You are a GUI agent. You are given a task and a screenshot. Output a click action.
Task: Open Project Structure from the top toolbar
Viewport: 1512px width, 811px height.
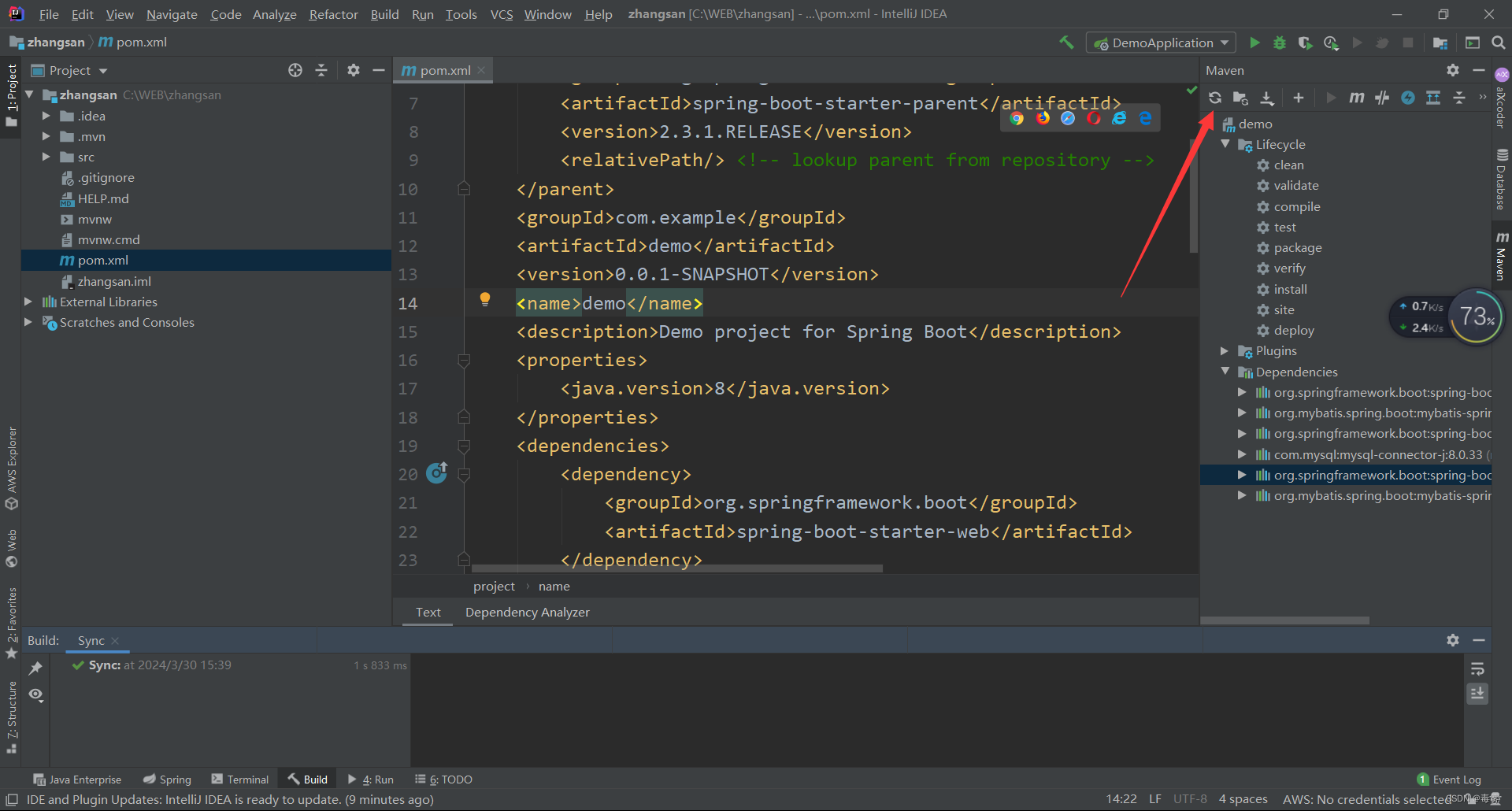[x=1440, y=43]
